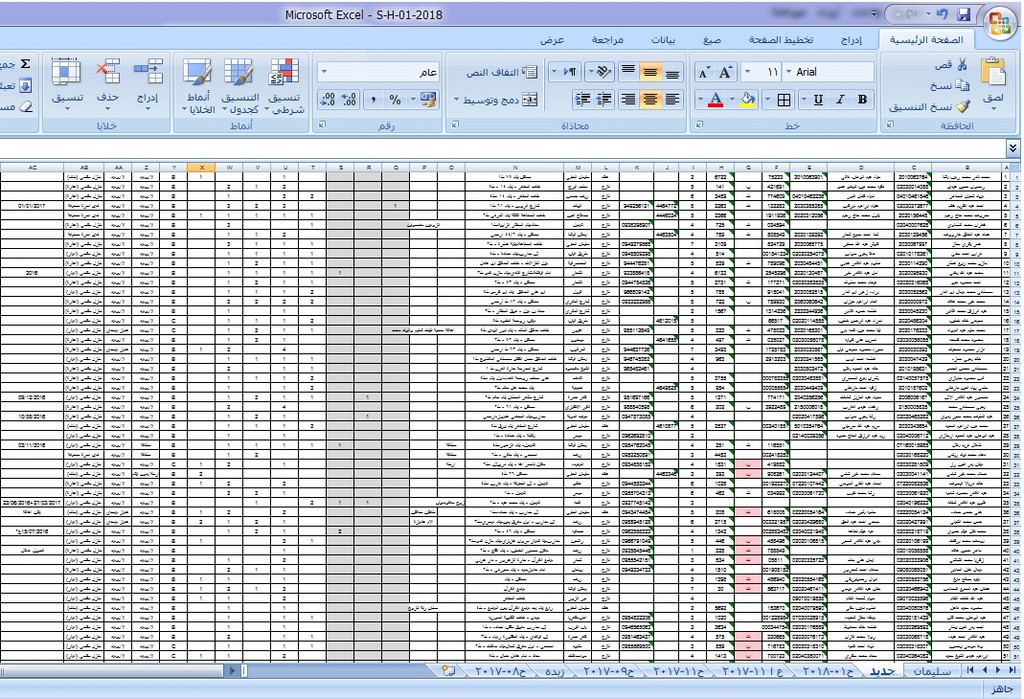Decrease the indent level

tap(605, 99)
